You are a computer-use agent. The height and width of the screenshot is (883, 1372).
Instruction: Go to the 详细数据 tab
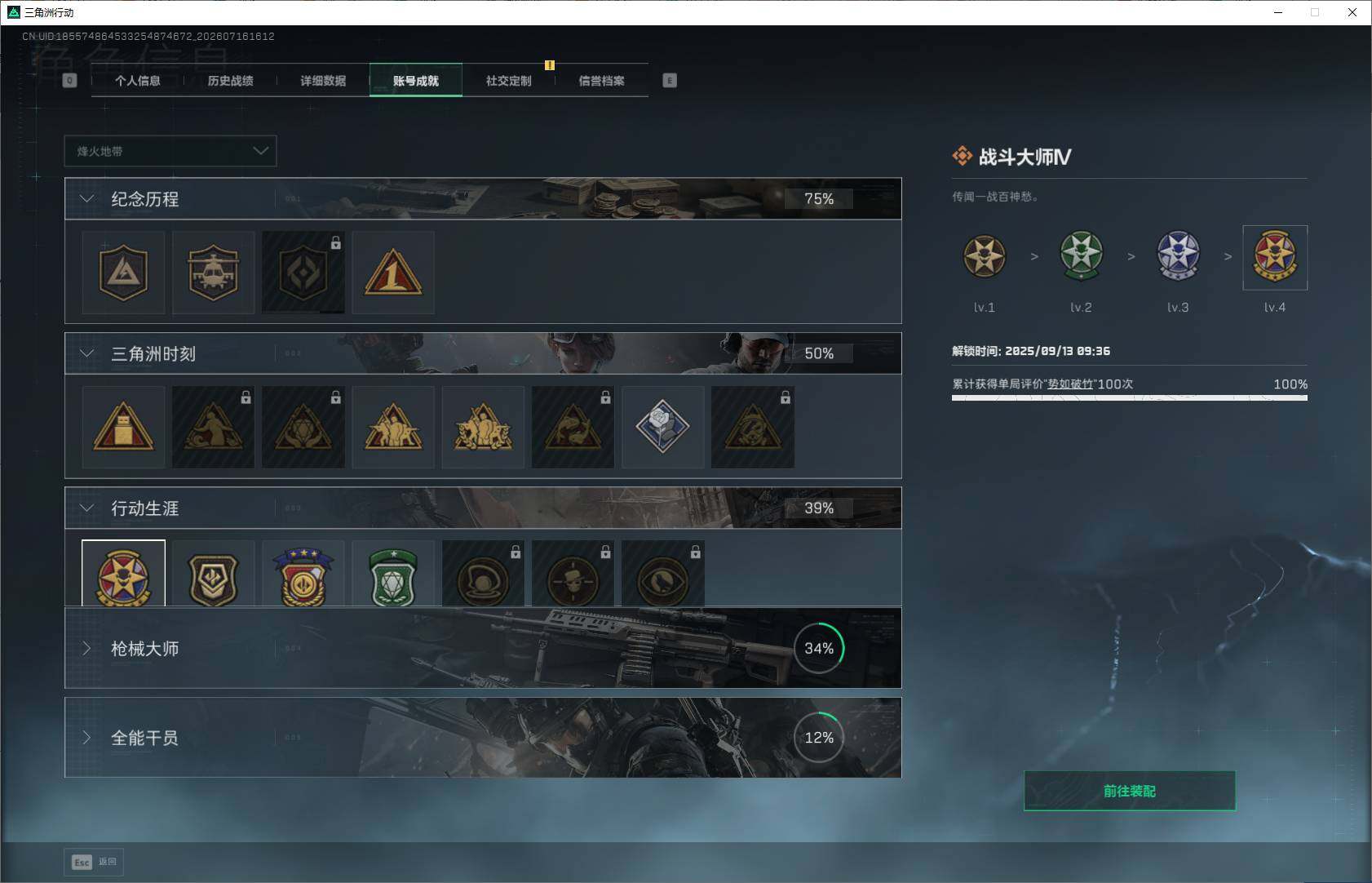point(323,80)
